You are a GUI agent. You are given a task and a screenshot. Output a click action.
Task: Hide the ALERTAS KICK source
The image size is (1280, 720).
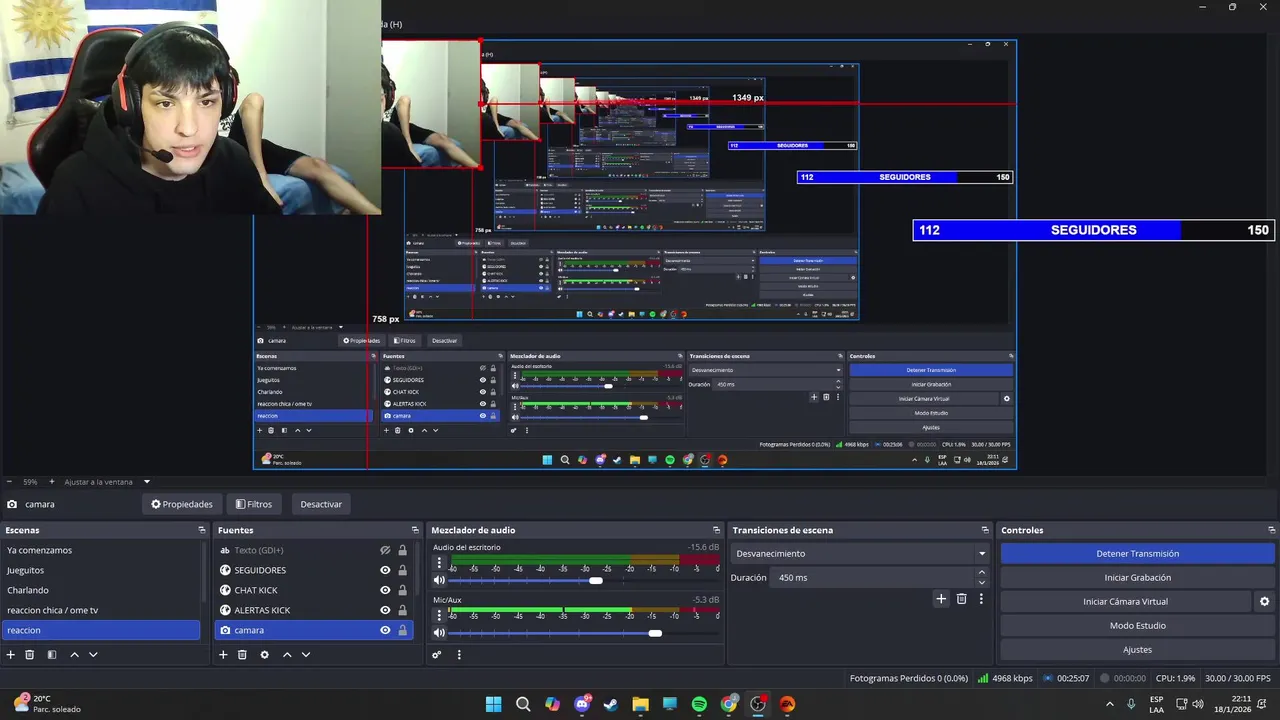click(385, 610)
